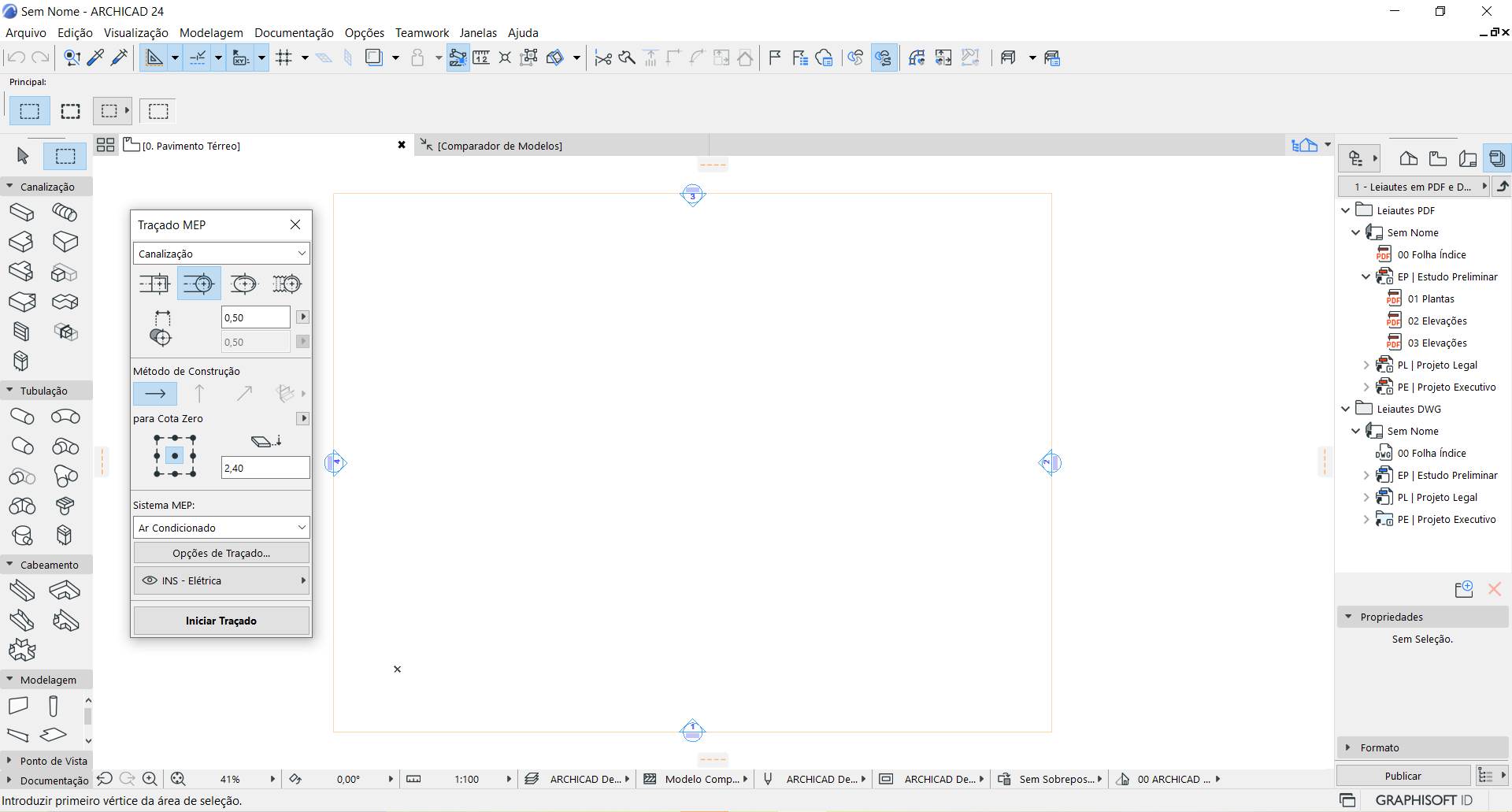Expand PL | Projeto Legal under Leiautes PDF

pyautogui.click(x=1366, y=365)
